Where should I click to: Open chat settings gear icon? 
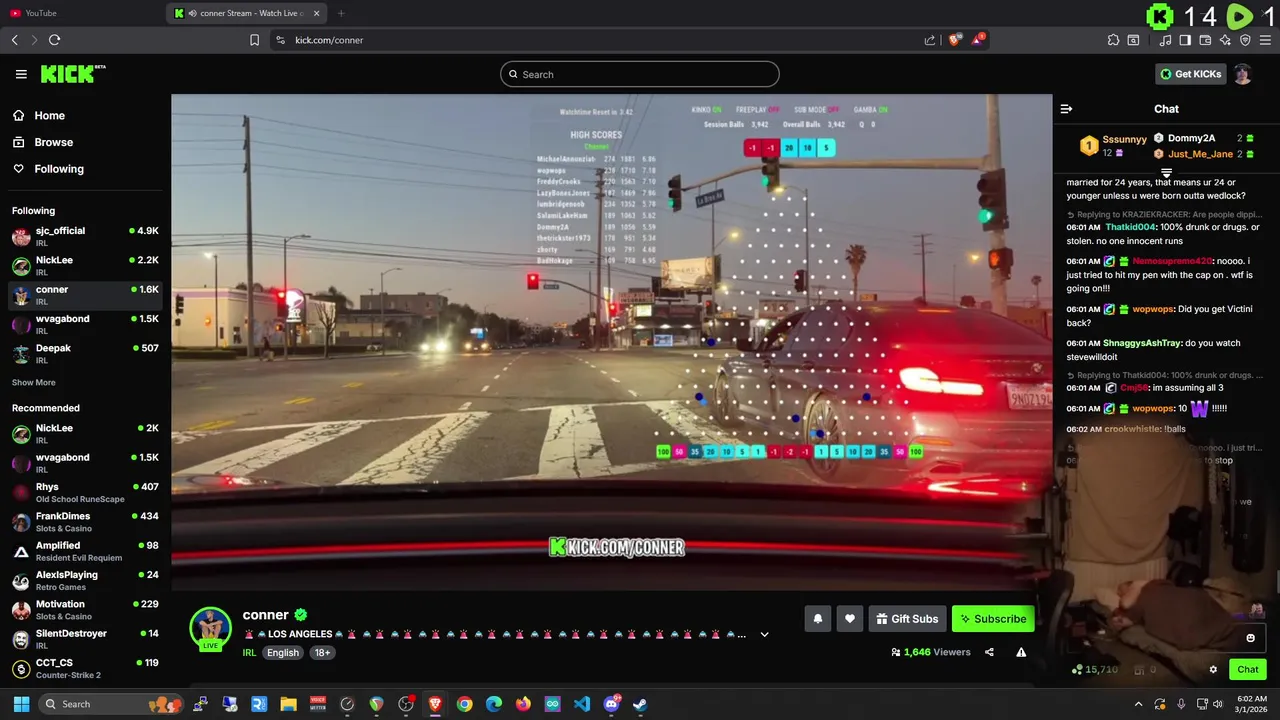1213,670
